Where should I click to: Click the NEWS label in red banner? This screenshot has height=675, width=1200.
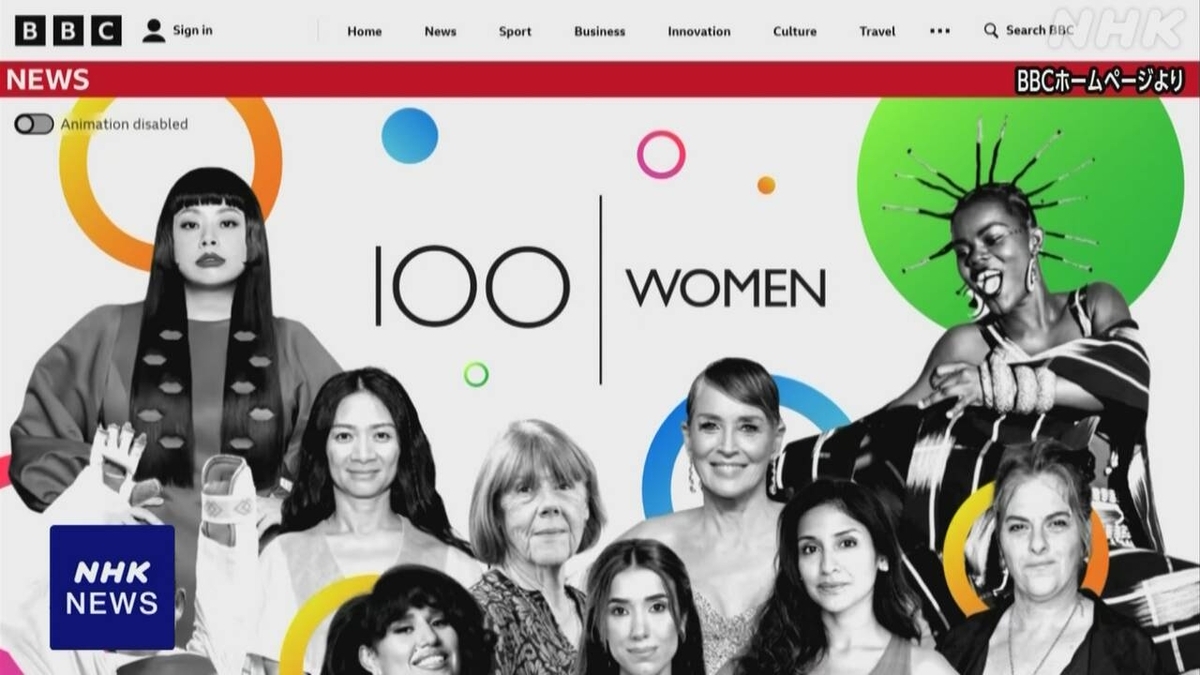click(x=48, y=80)
